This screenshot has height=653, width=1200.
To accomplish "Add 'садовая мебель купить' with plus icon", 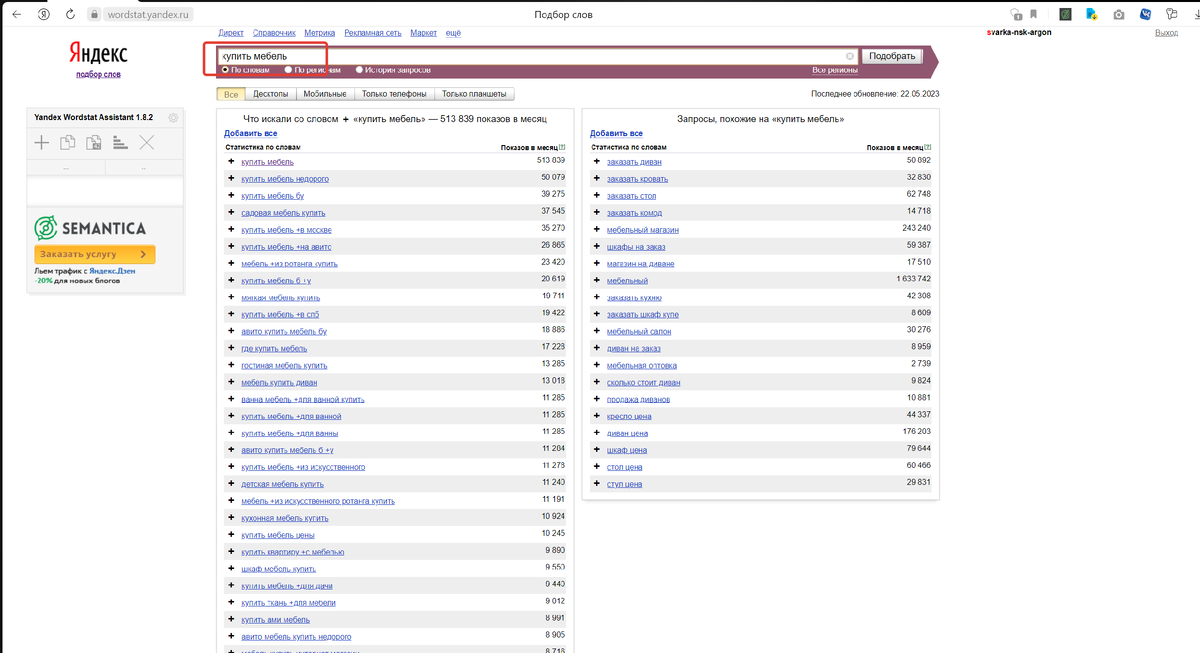I will pyautogui.click(x=231, y=212).
